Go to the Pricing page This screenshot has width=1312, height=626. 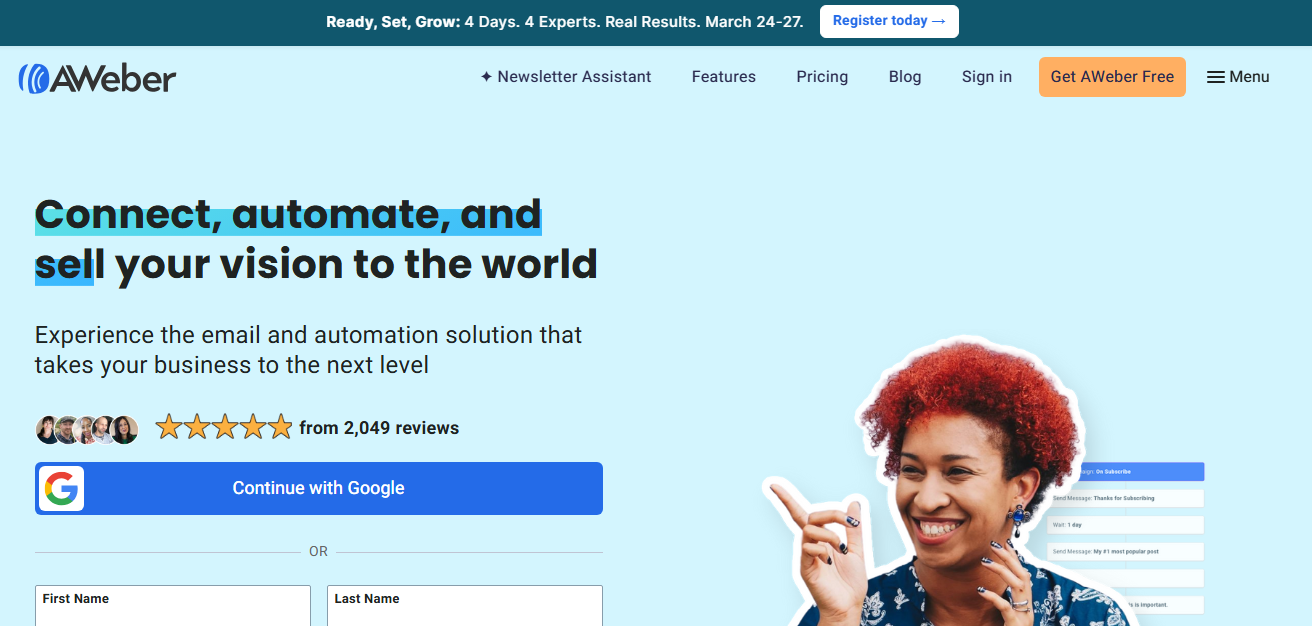tap(822, 77)
